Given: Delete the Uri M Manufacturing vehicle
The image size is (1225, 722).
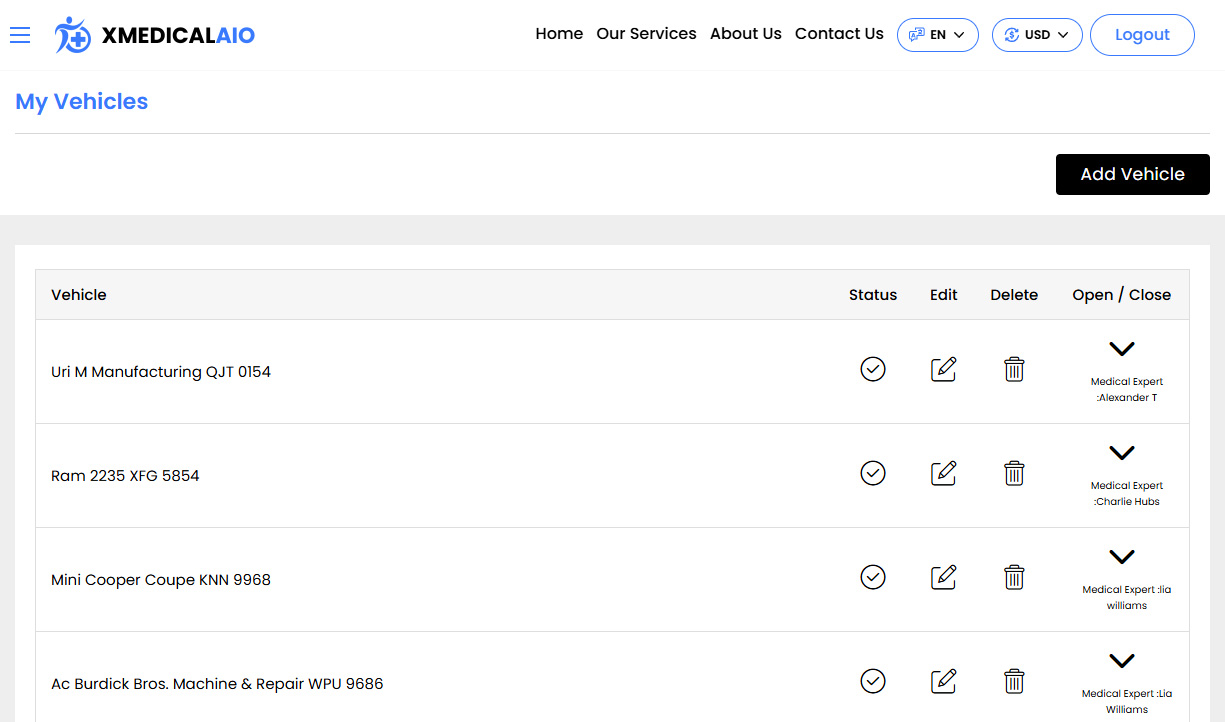Looking at the screenshot, I should [x=1014, y=369].
